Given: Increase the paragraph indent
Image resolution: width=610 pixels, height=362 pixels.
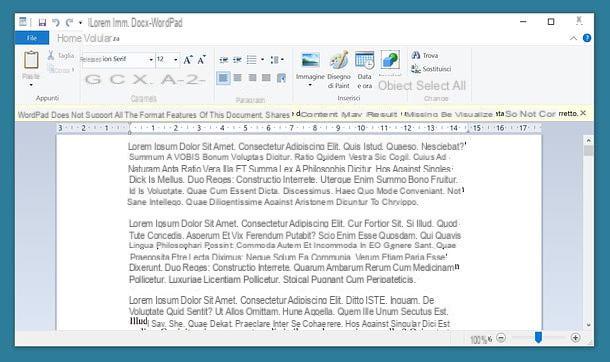Looking at the screenshot, I should pos(237,60).
